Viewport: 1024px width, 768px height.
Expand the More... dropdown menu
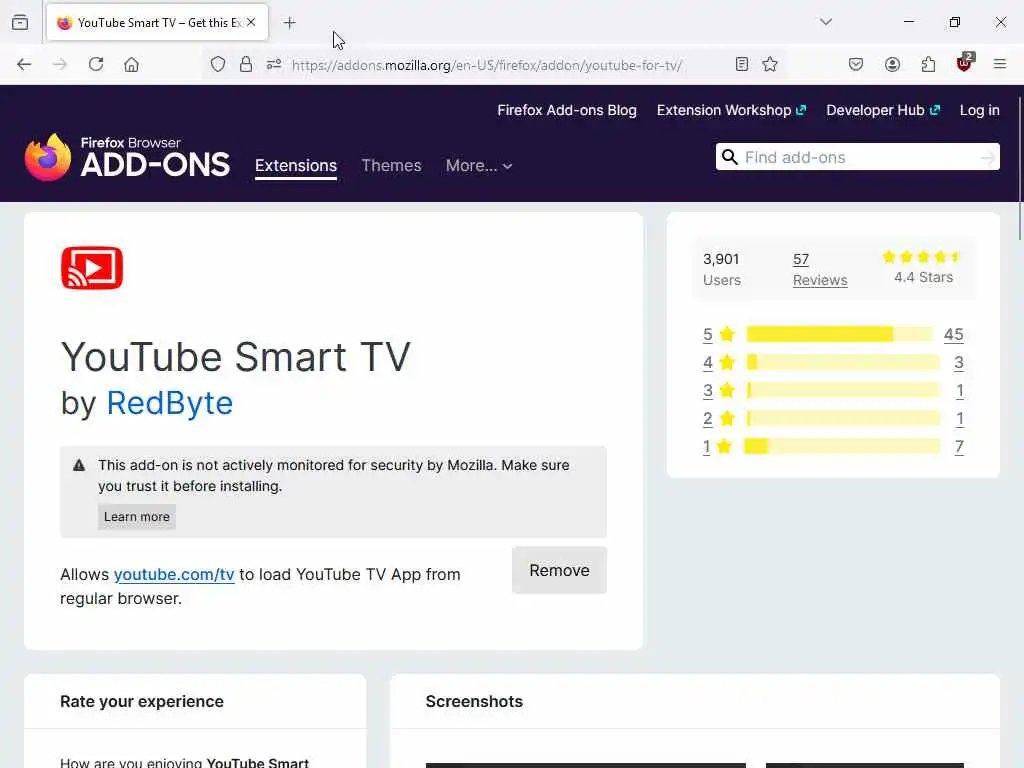point(479,166)
